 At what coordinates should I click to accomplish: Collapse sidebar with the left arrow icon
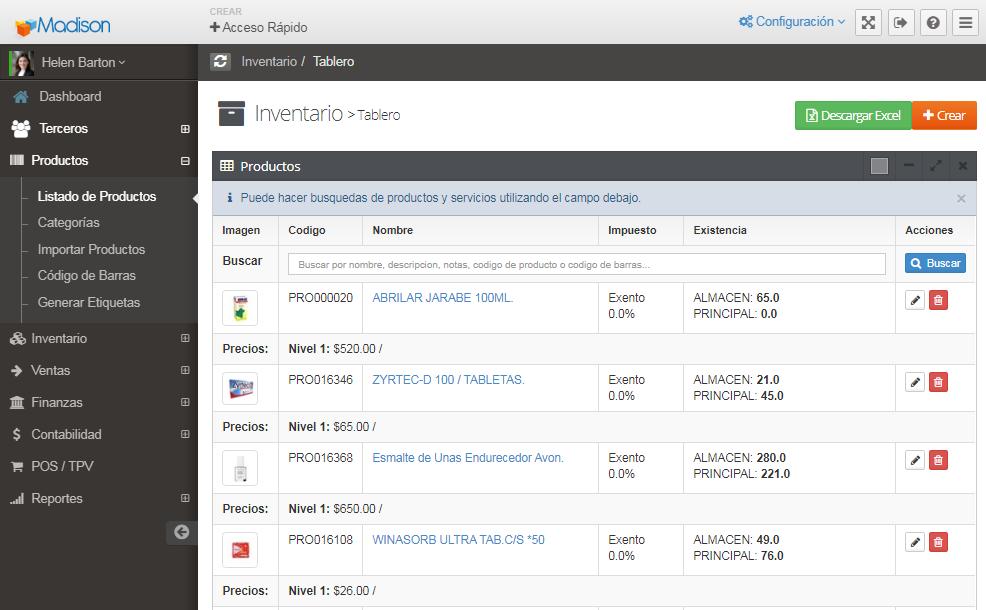tap(181, 532)
